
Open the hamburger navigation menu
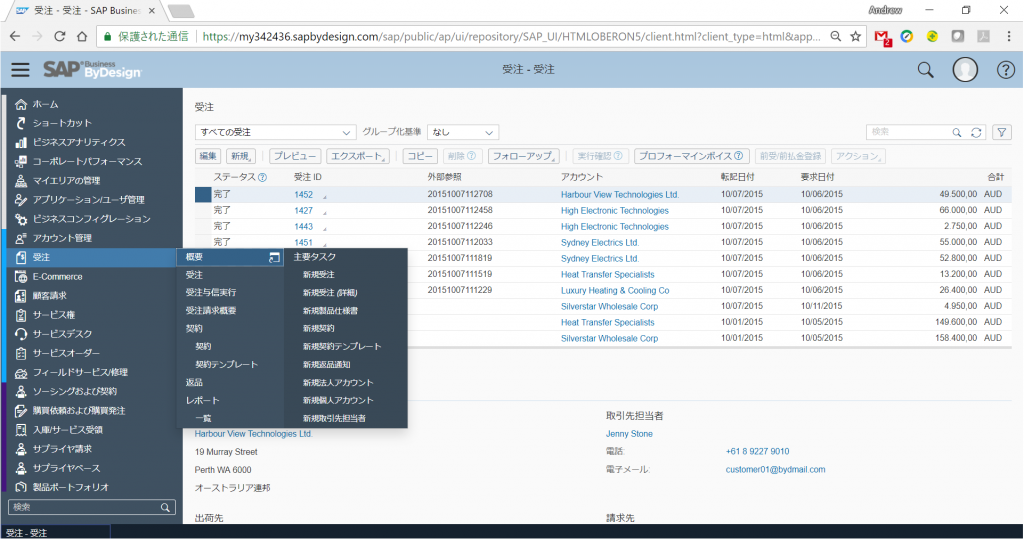tap(20, 69)
